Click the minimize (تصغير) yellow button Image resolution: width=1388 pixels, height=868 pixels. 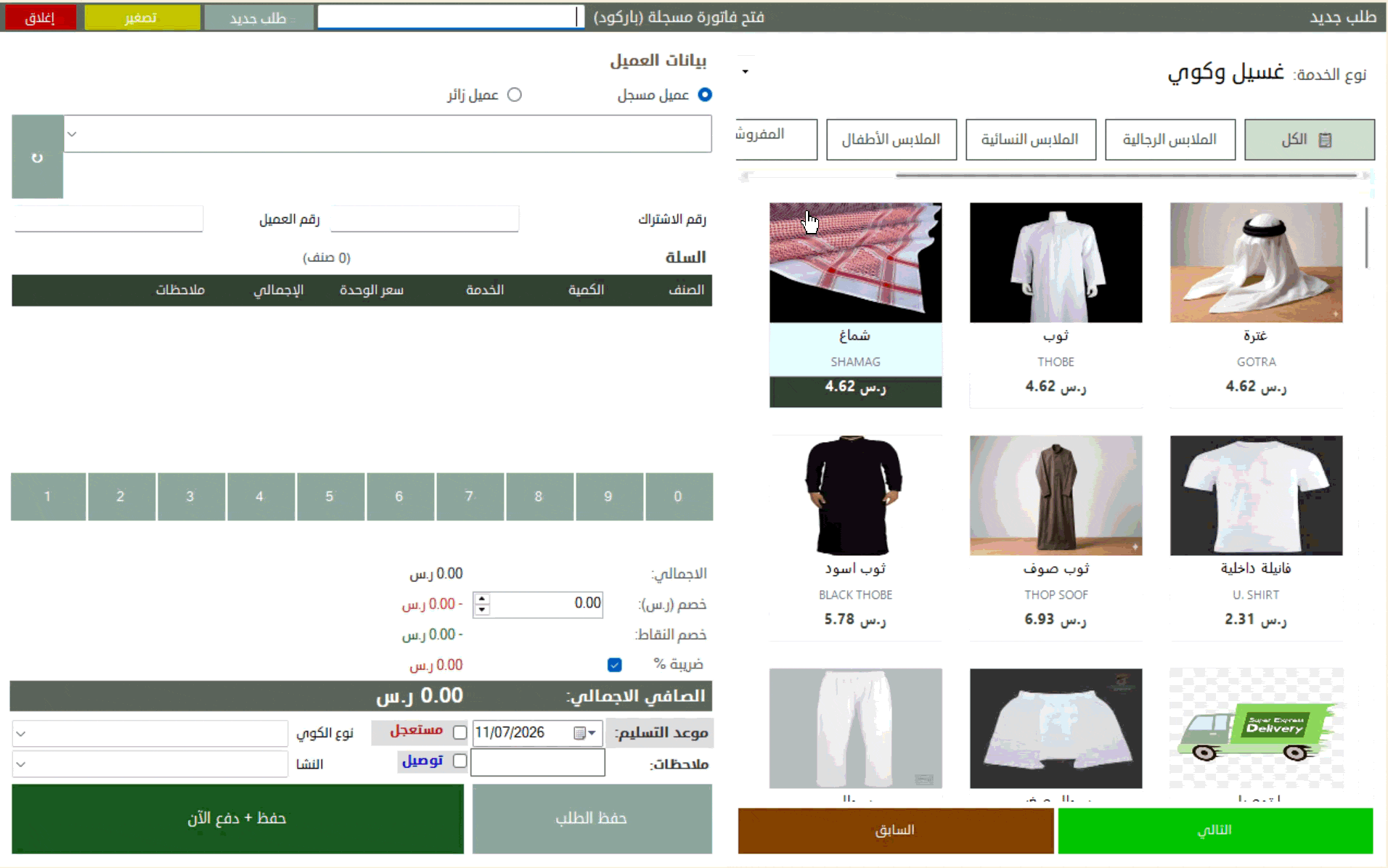click(x=142, y=17)
